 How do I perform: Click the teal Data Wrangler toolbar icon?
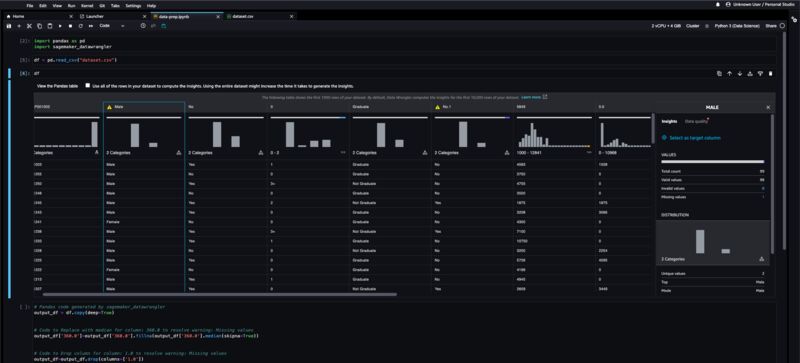[x=164, y=26]
